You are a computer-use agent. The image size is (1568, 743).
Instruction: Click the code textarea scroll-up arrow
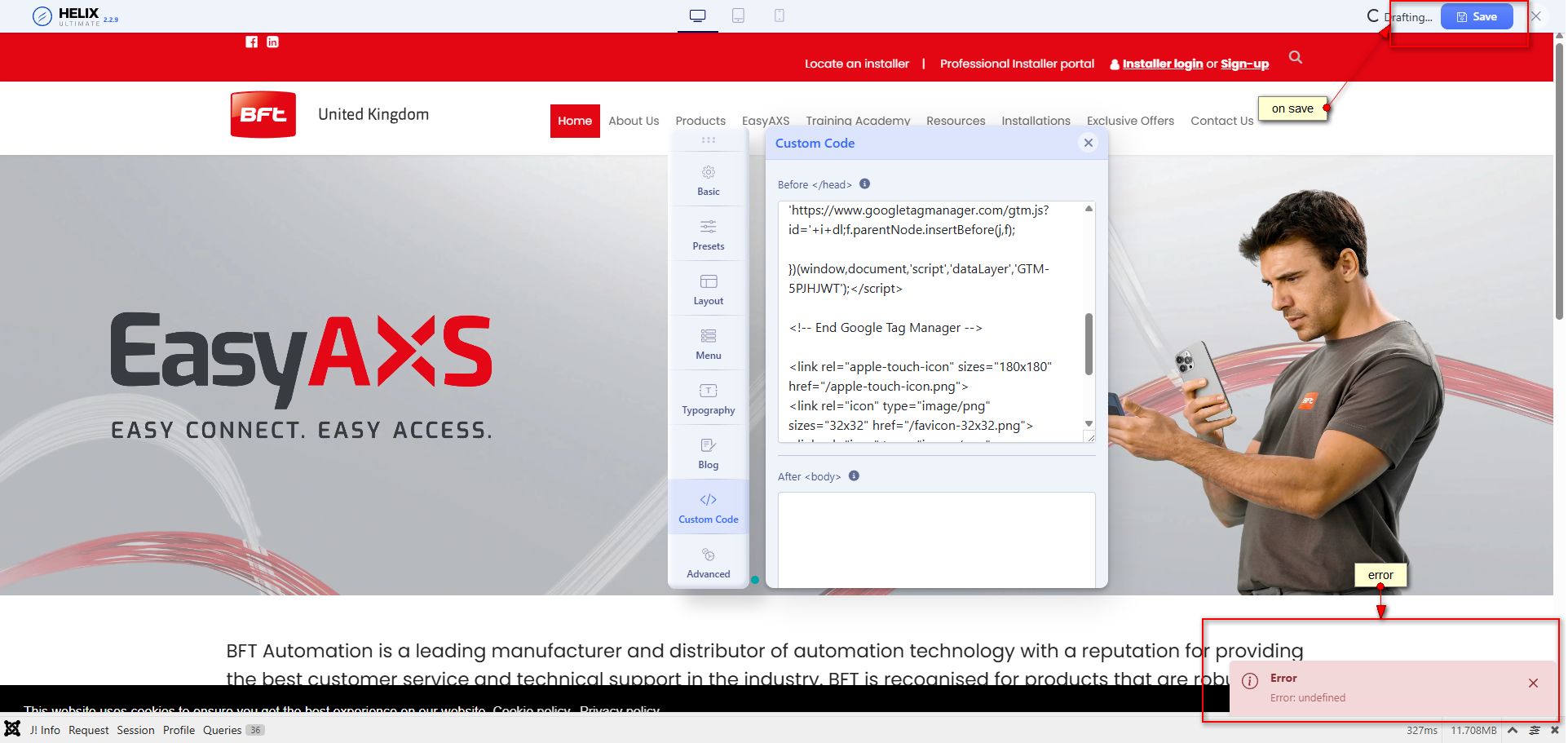(1089, 209)
